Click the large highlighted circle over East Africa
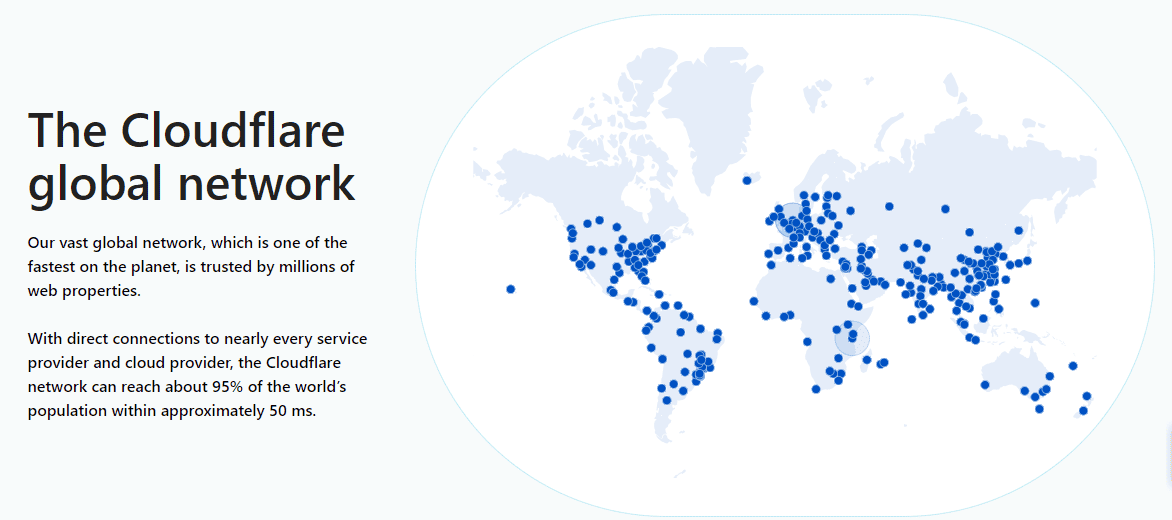Viewport: 1172px width, 520px height. pyautogui.click(x=852, y=338)
